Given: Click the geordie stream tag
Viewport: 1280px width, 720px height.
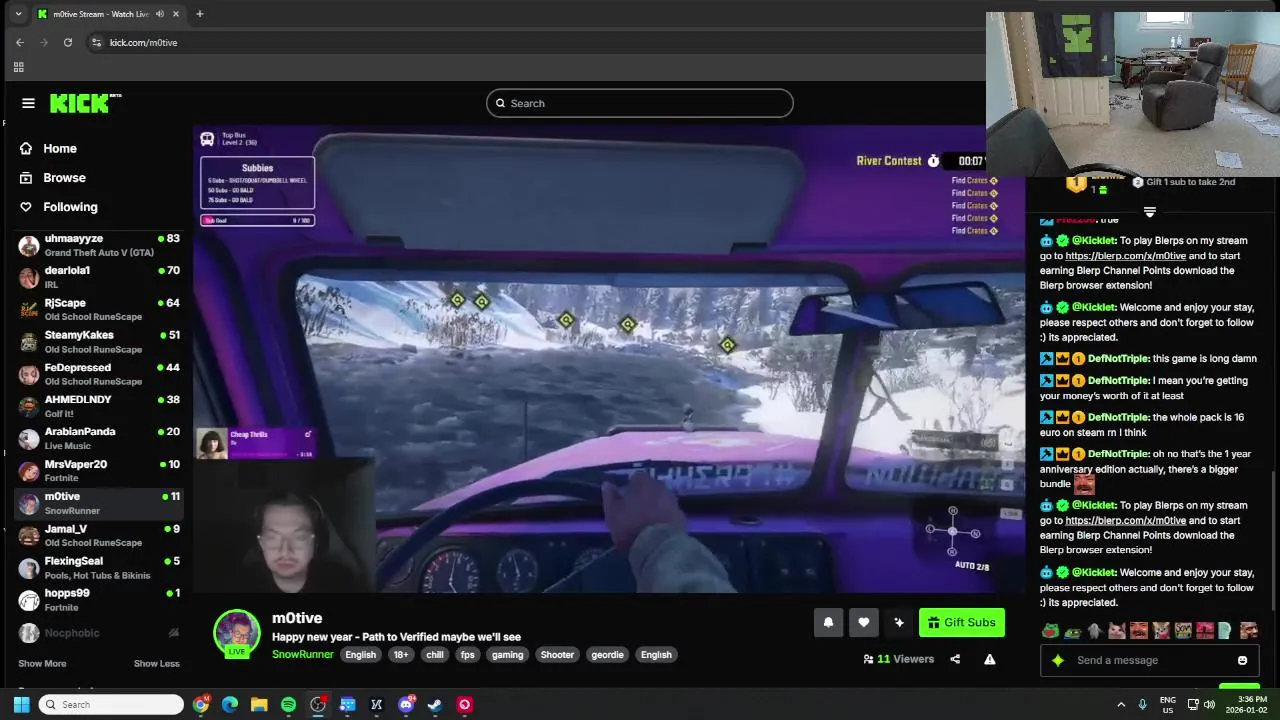Looking at the screenshot, I should 607,655.
